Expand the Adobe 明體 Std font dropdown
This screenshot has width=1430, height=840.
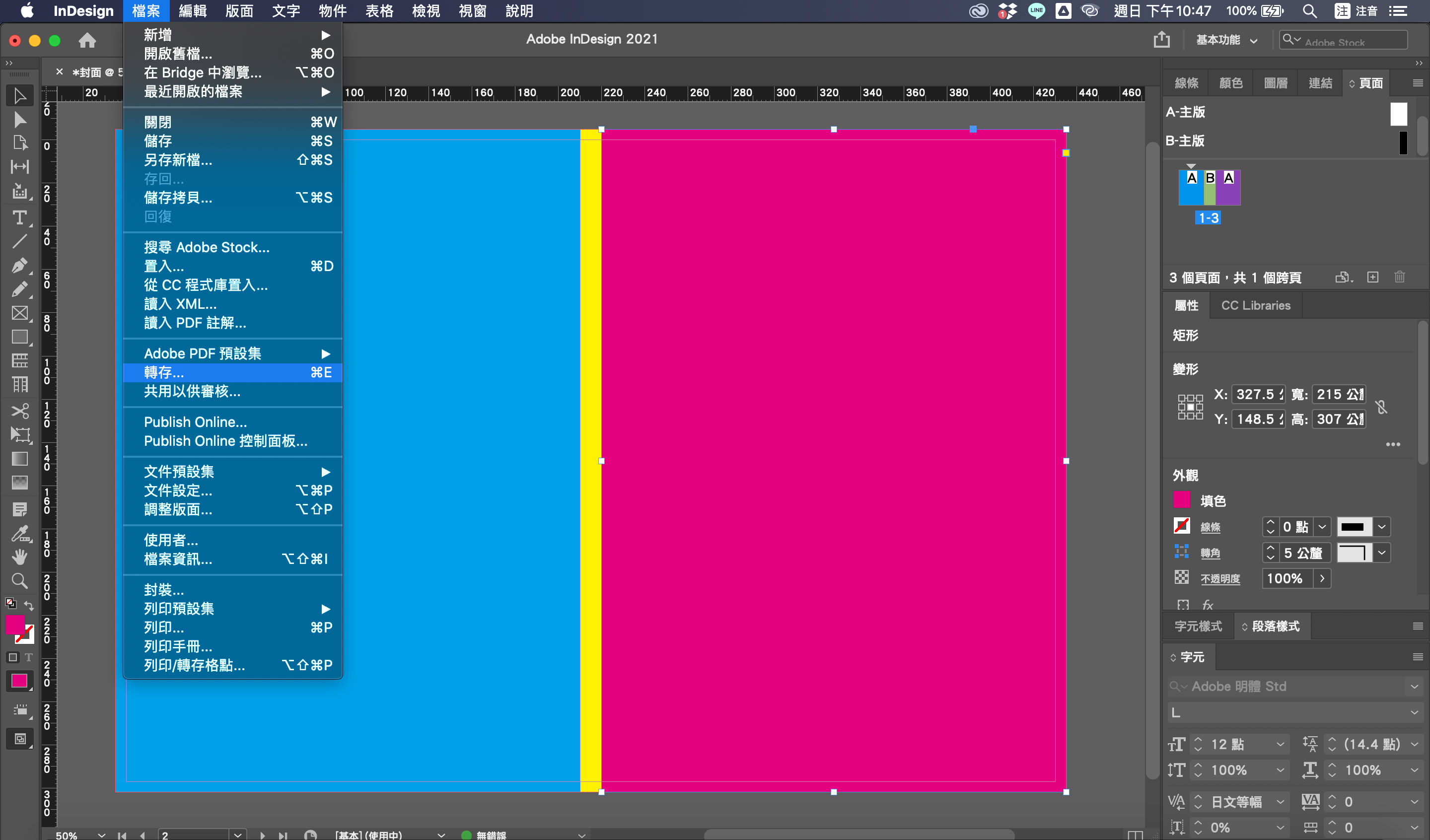[1414, 686]
